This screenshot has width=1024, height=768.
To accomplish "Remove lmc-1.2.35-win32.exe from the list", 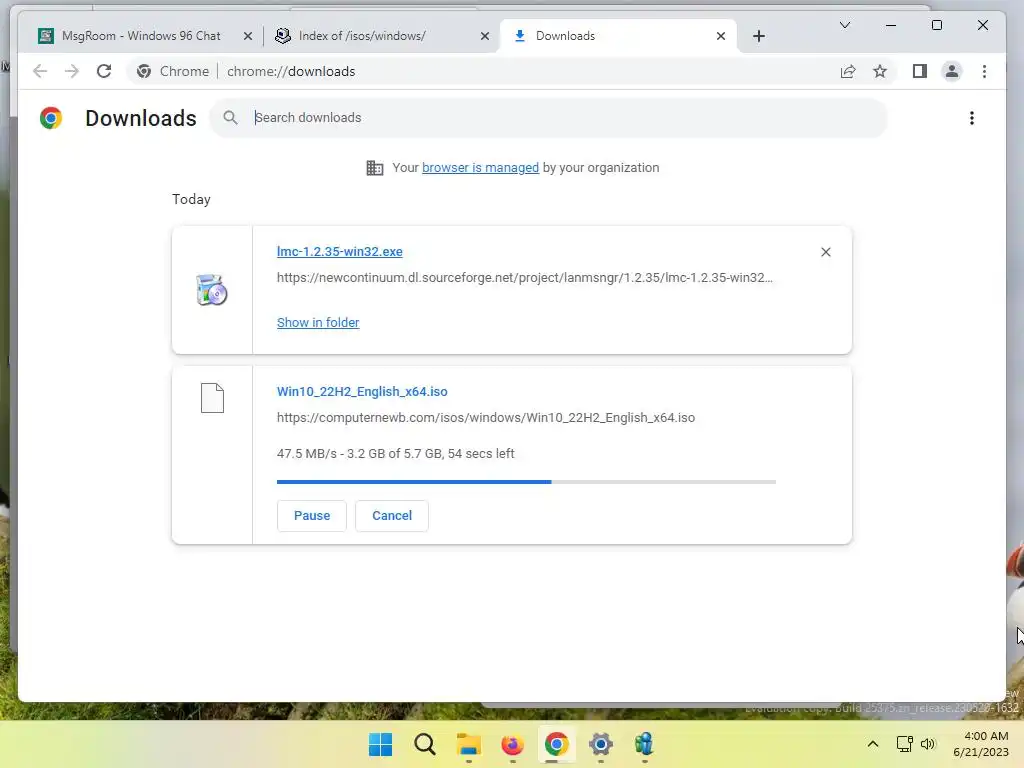I will click(825, 252).
